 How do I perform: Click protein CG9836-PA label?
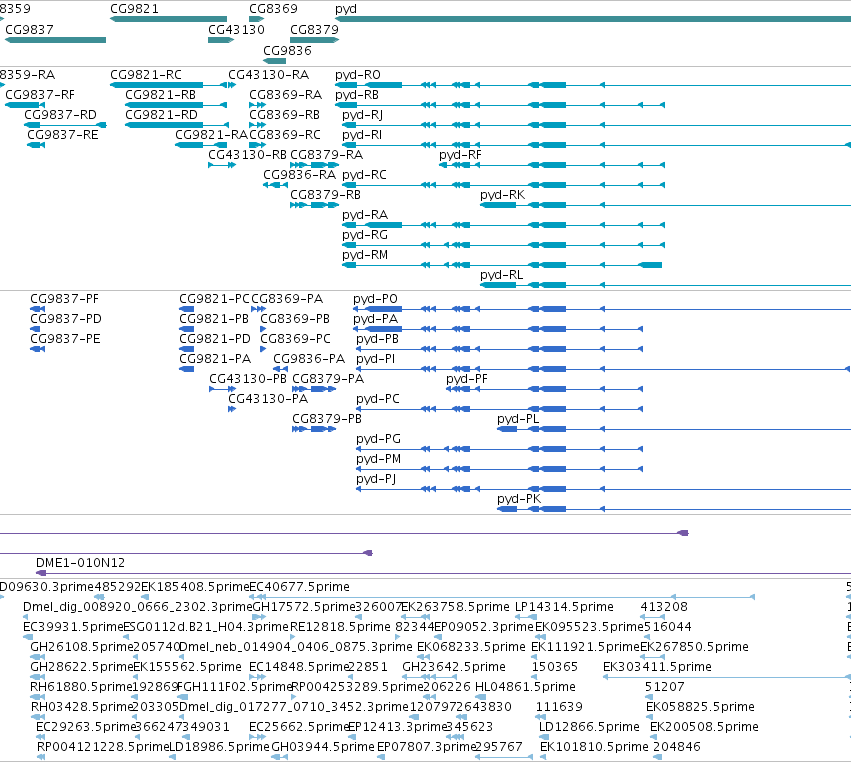pos(309,359)
